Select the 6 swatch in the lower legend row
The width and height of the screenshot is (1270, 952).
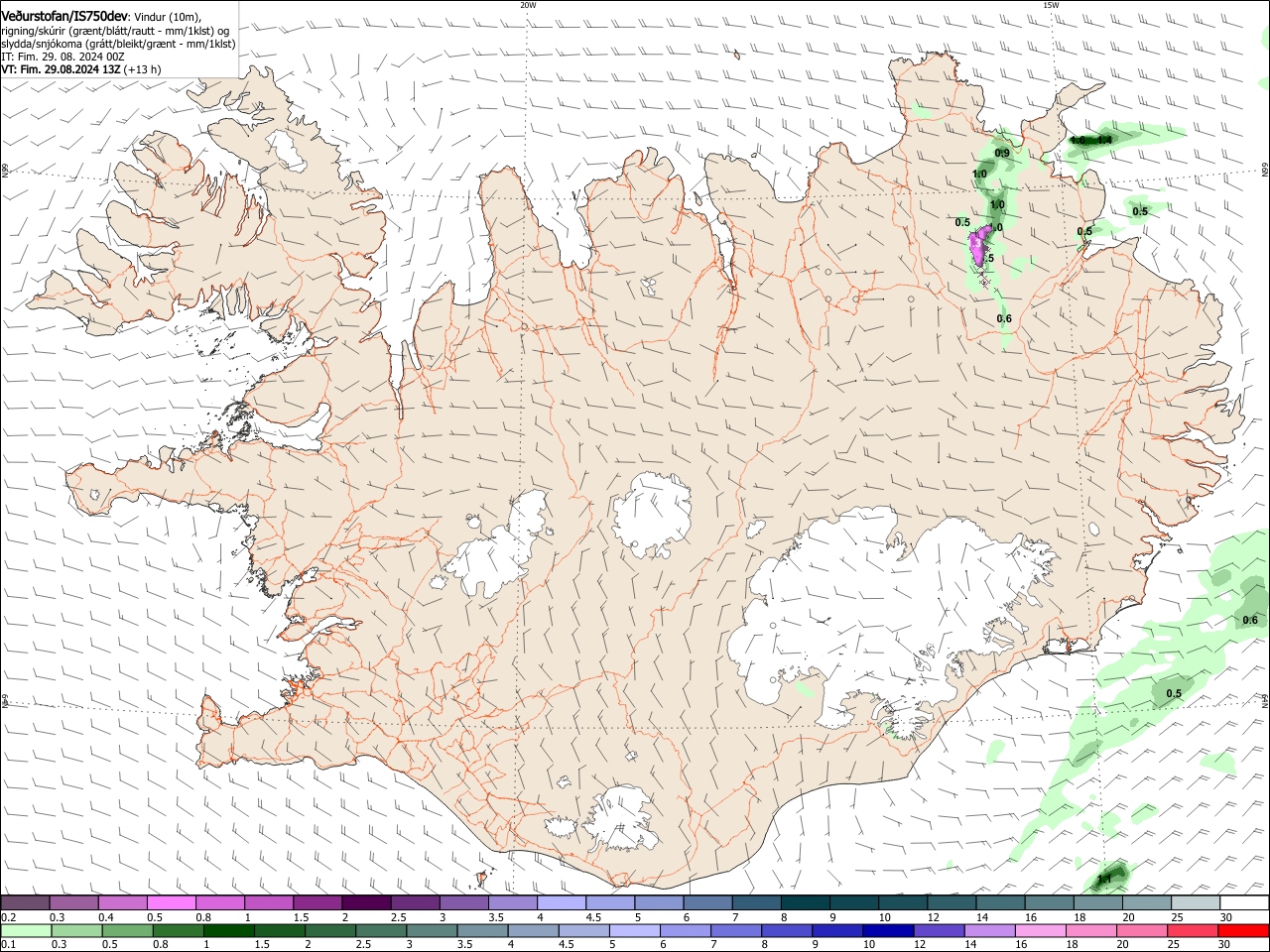(x=685, y=931)
